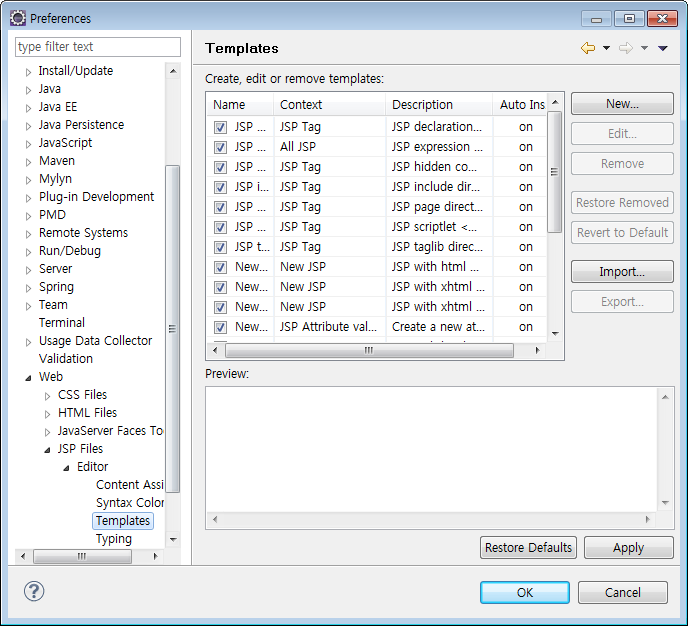Click in the type filter text field

click(98, 47)
